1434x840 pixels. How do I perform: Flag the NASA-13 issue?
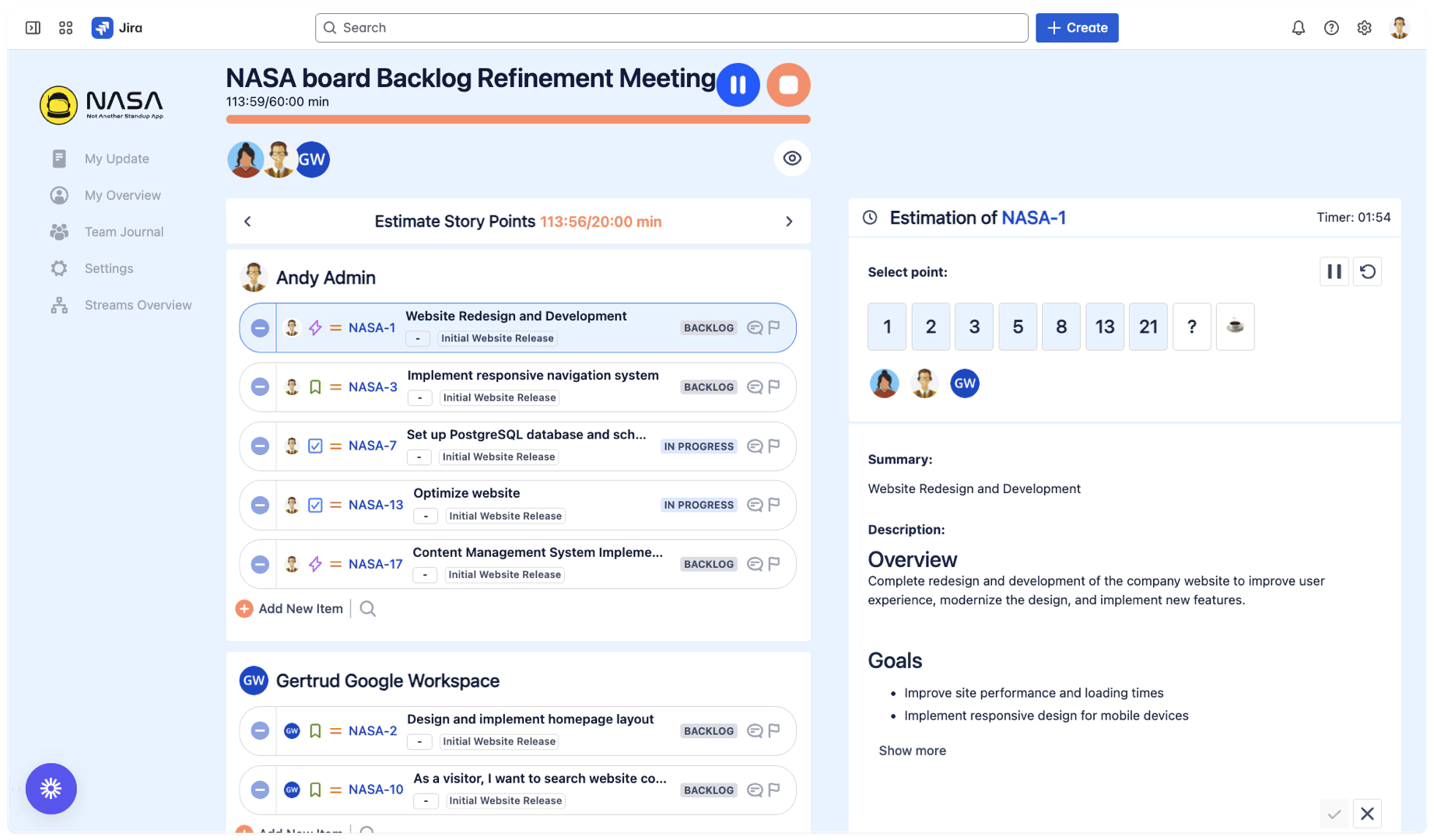click(774, 505)
